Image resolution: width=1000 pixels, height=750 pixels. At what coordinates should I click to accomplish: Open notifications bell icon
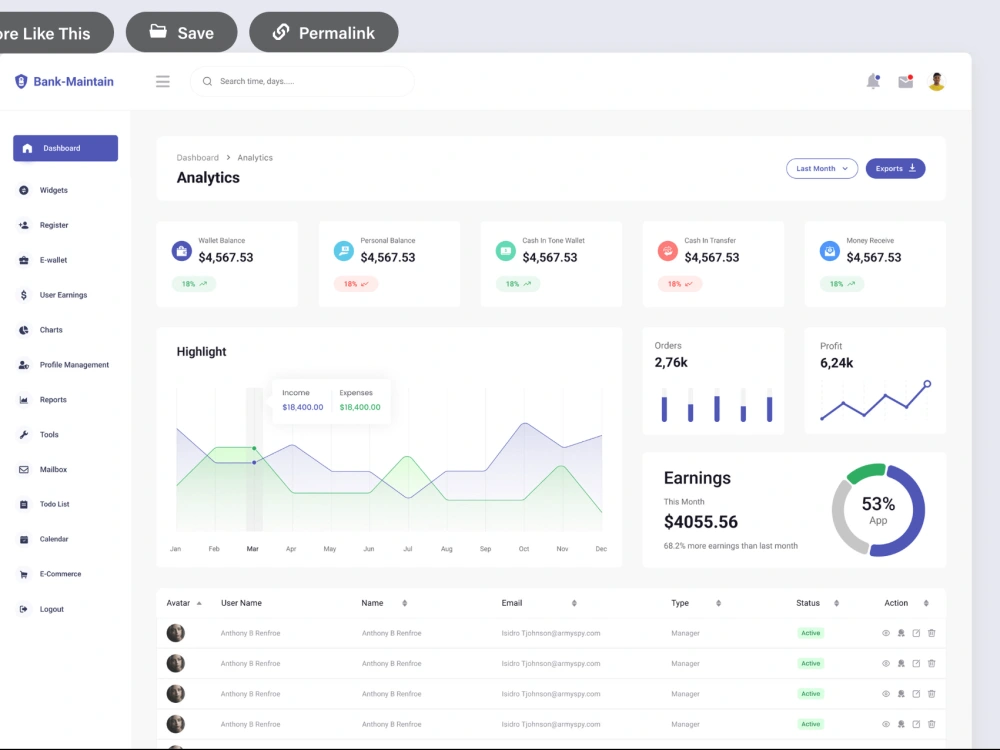click(x=873, y=81)
